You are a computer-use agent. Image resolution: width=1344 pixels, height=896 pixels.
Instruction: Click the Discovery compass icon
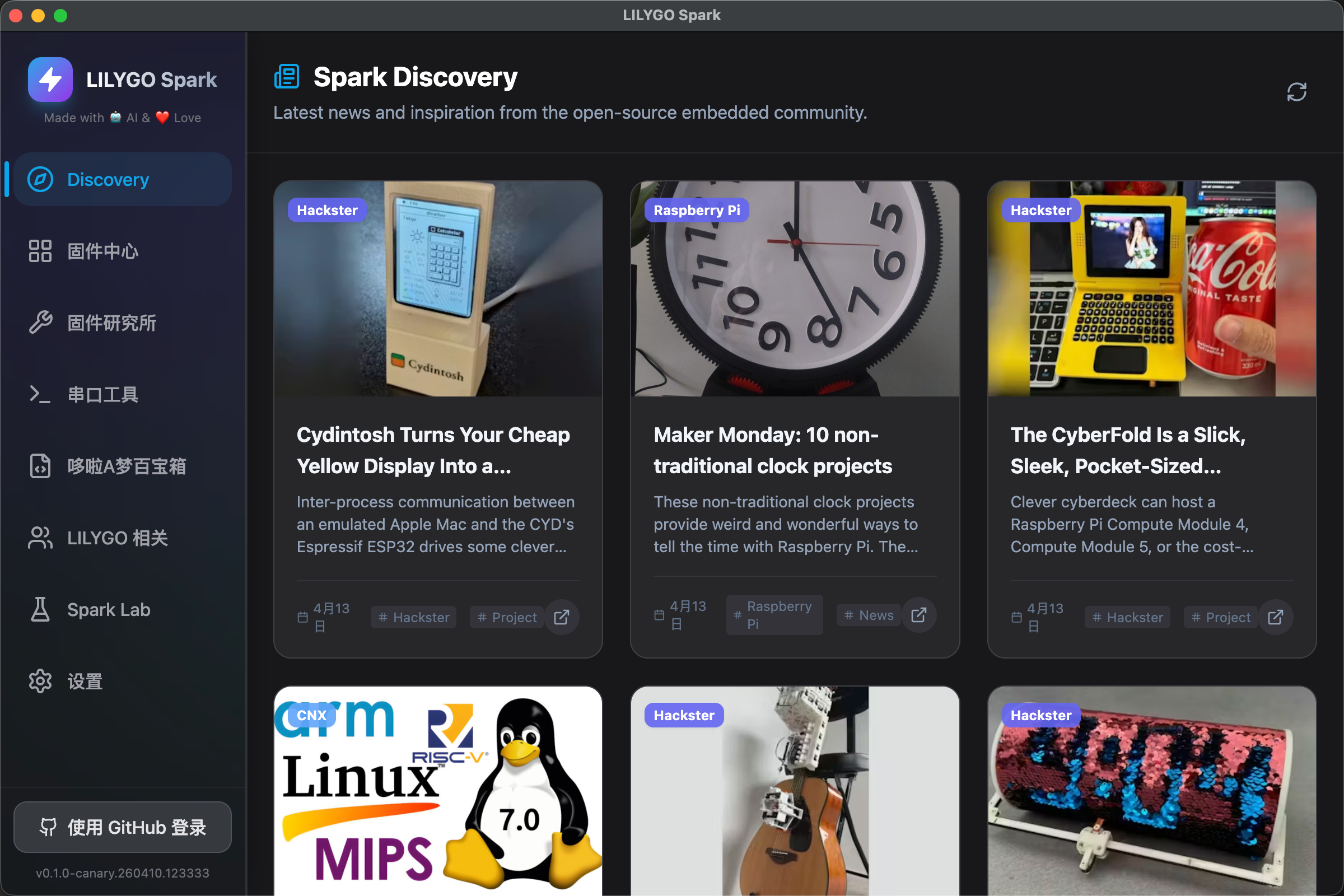pos(40,179)
